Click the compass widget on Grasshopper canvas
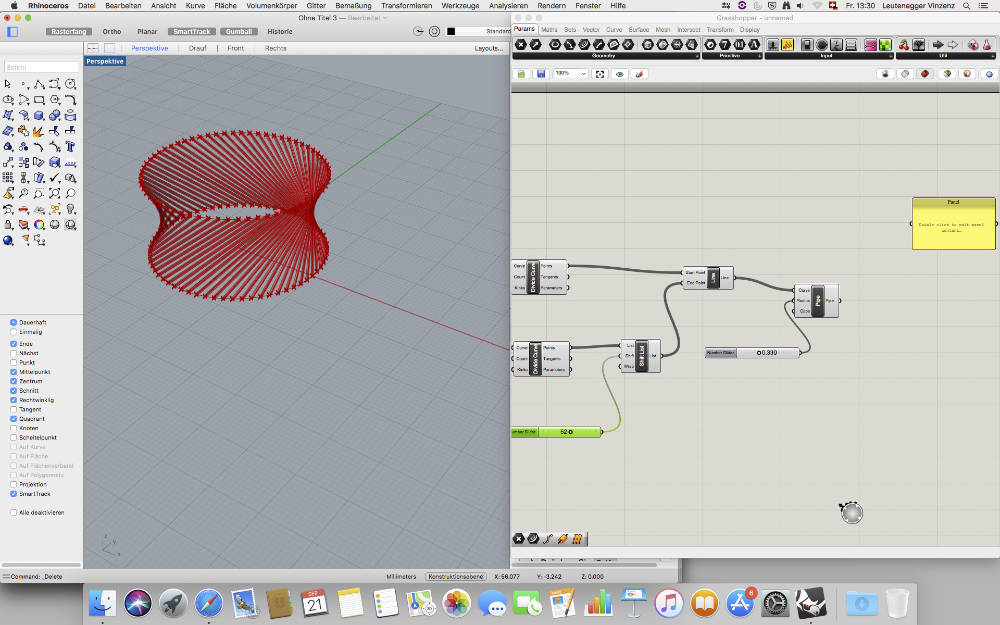This screenshot has width=1000, height=625. point(851,512)
